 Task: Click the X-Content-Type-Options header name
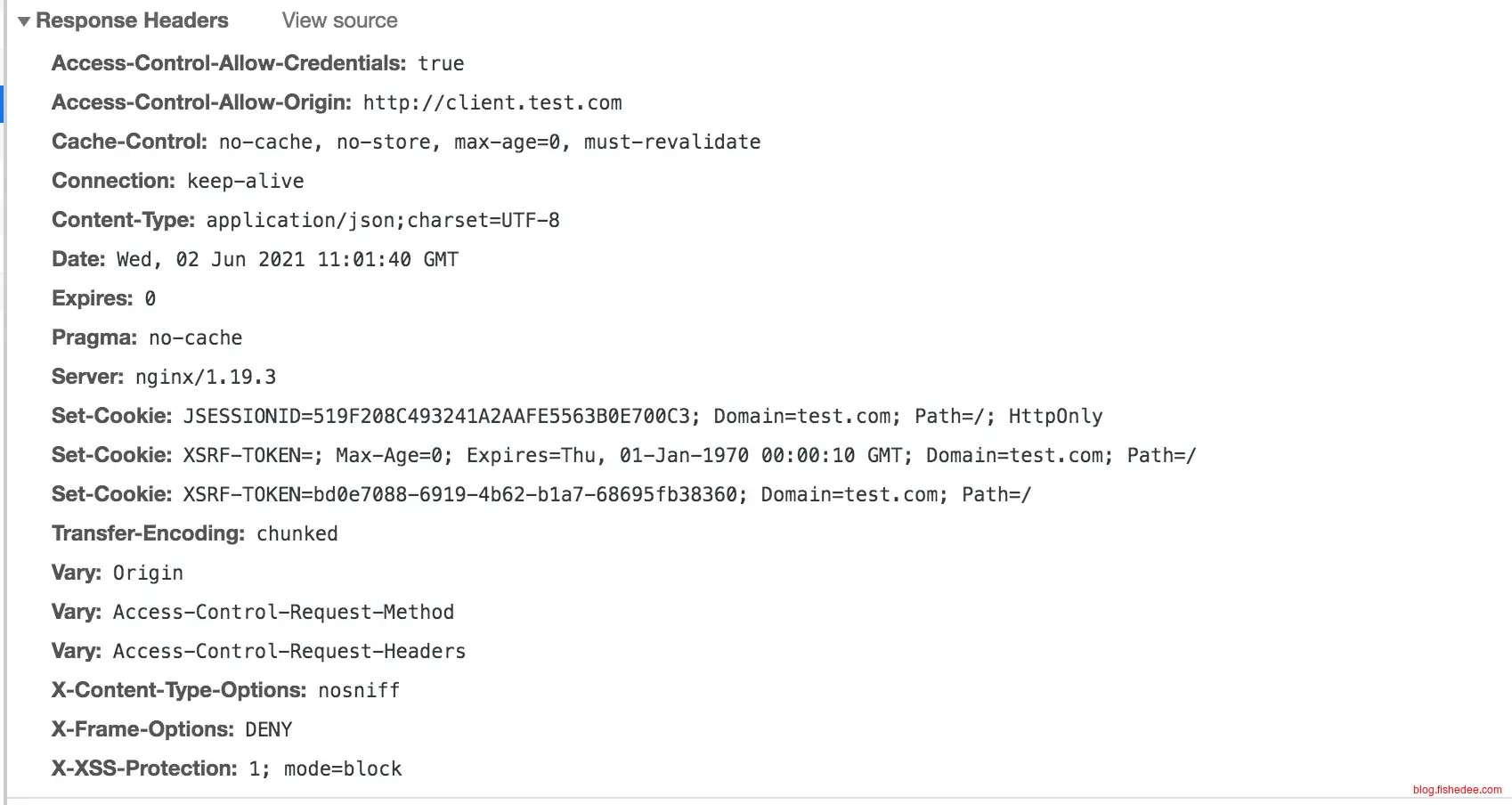tap(178, 690)
